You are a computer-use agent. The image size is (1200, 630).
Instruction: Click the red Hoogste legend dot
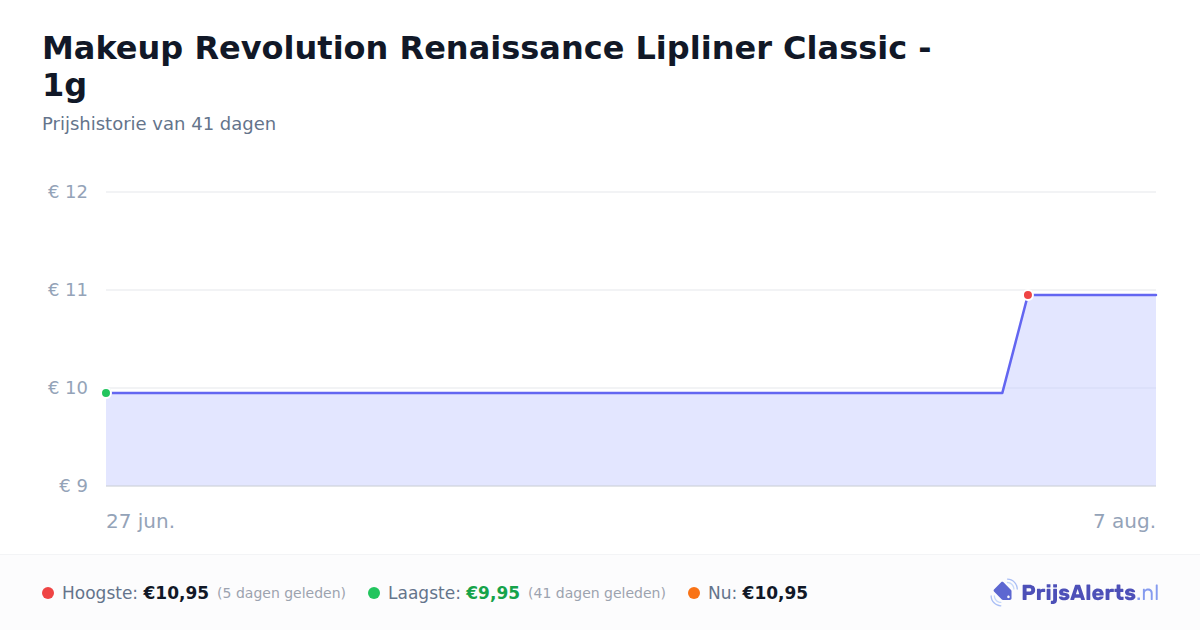coord(48,593)
